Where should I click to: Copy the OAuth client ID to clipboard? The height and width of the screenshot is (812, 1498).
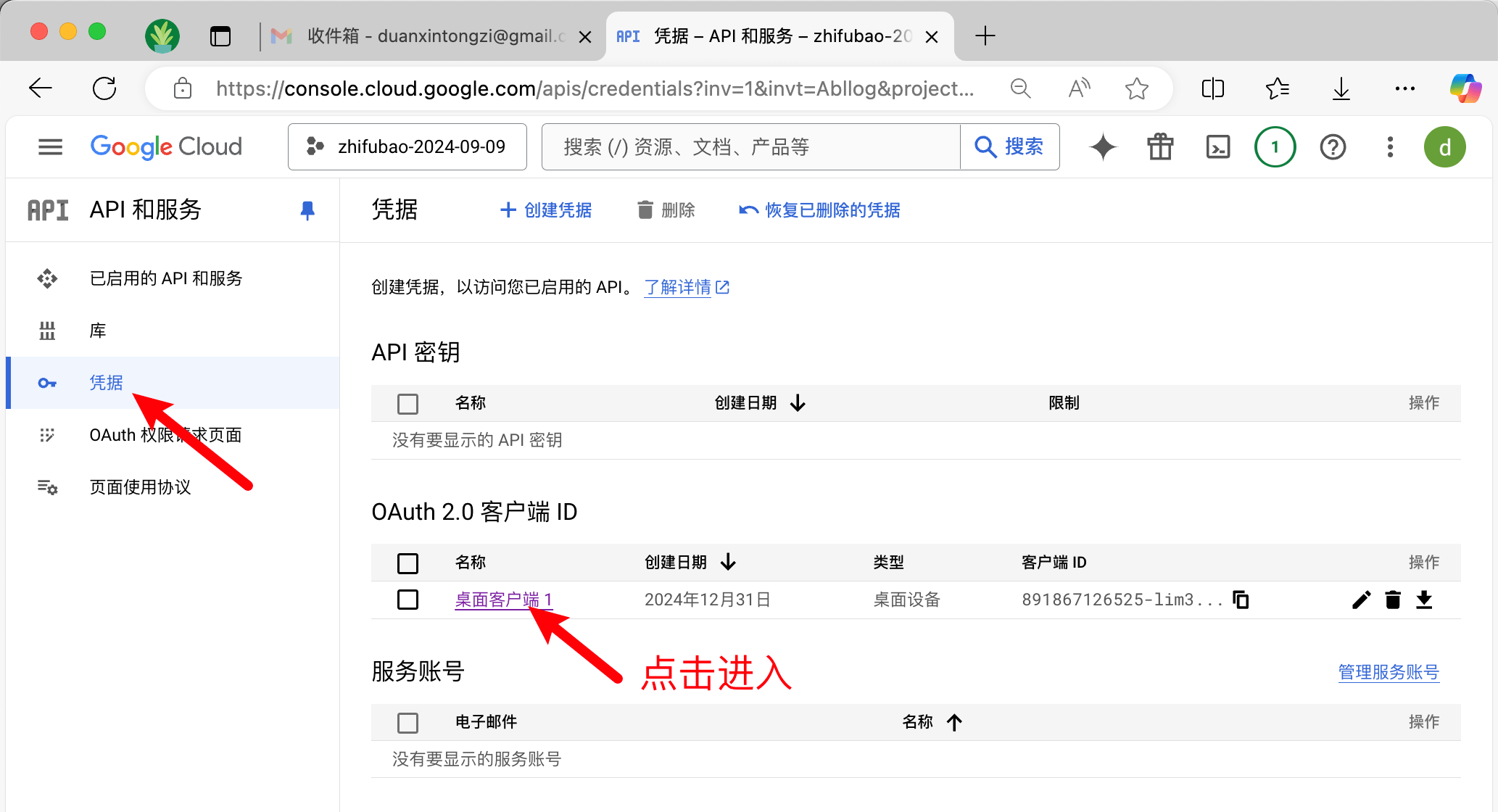(x=1241, y=600)
